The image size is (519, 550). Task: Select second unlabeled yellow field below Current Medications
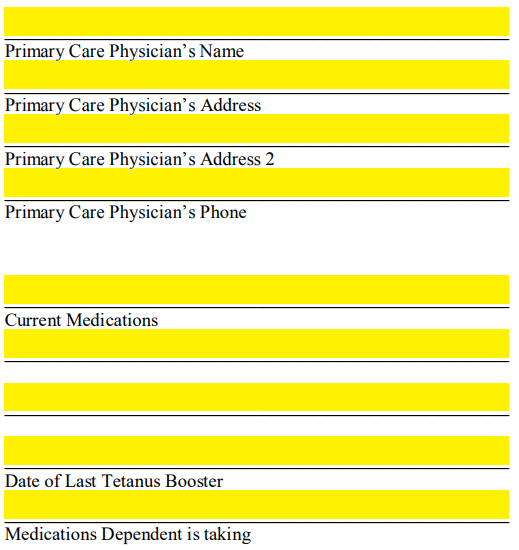tap(256, 397)
